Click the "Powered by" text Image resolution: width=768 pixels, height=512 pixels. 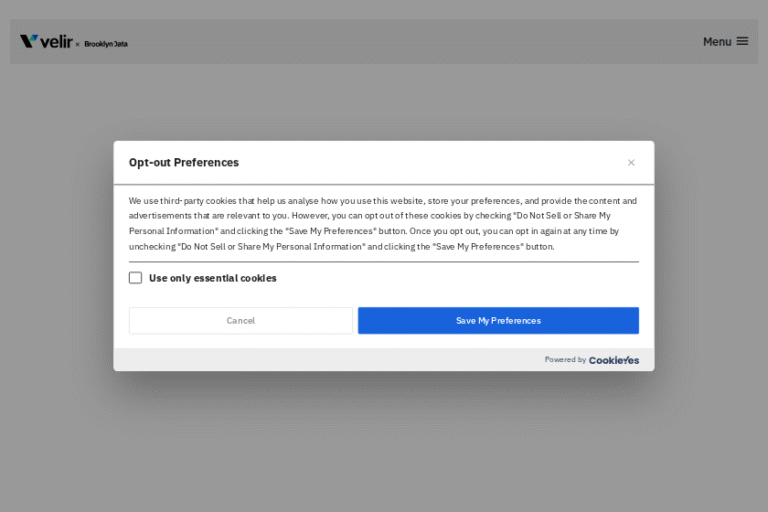pyautogui.click(x=565, y=360)
